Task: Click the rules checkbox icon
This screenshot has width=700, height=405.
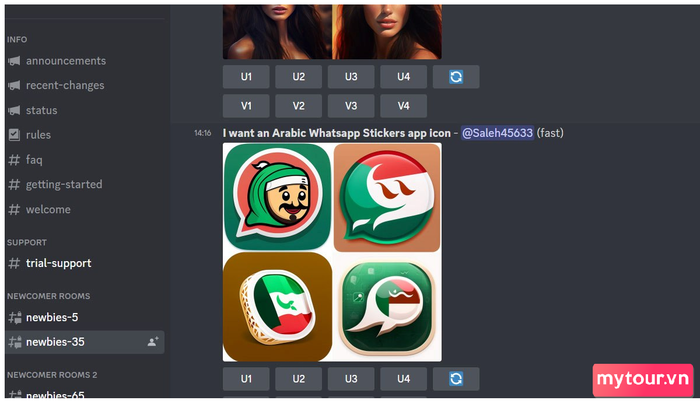Action: [x=14, y=134]
